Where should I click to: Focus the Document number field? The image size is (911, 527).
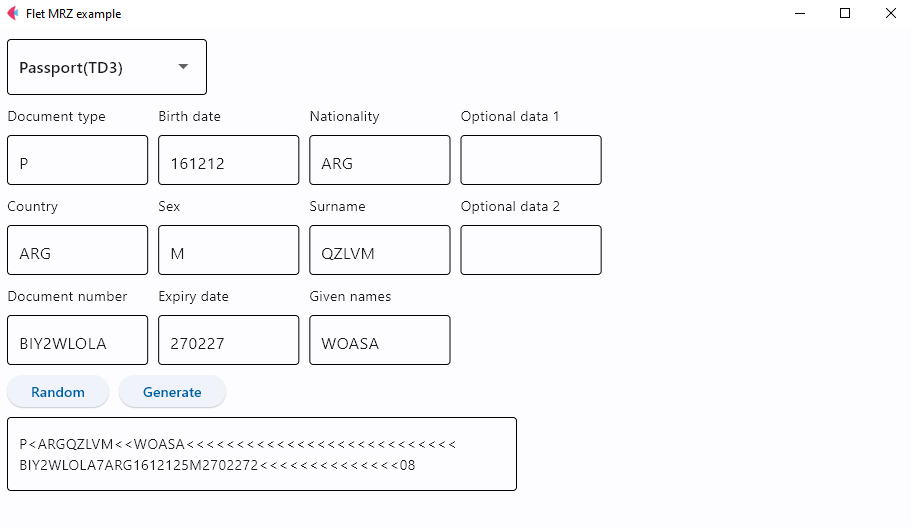click(77, 340)
